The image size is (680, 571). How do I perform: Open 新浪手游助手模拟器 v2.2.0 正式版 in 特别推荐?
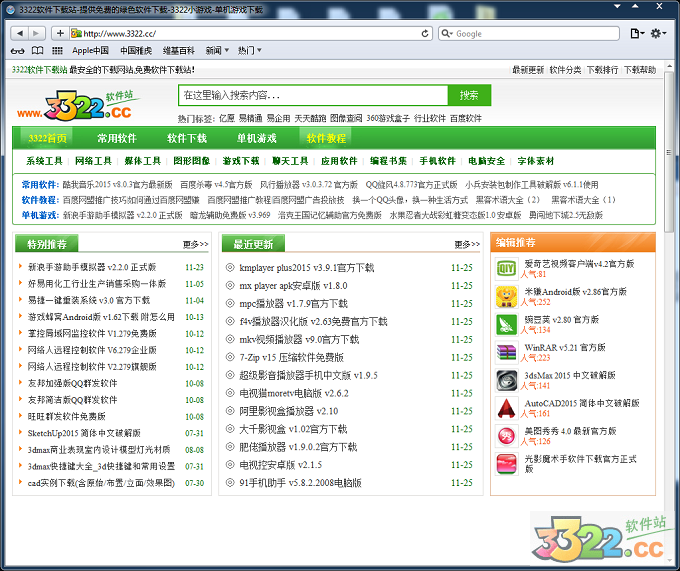(92, 267)
